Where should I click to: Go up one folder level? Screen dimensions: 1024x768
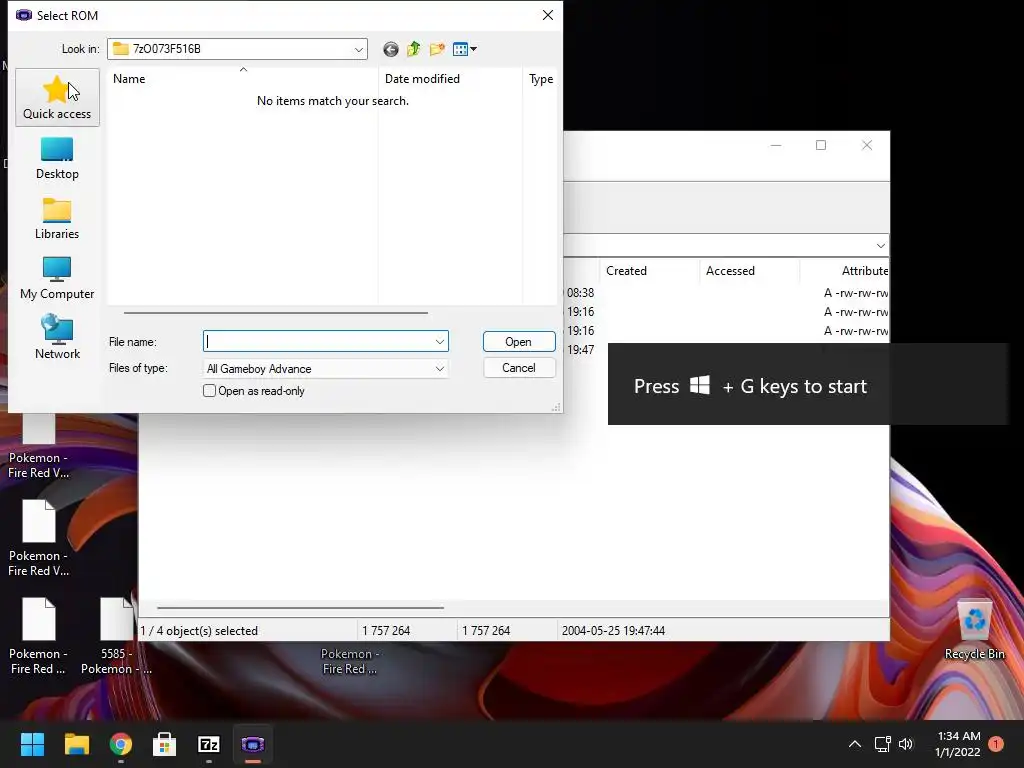pyautogui.click(x=413, y=49)
